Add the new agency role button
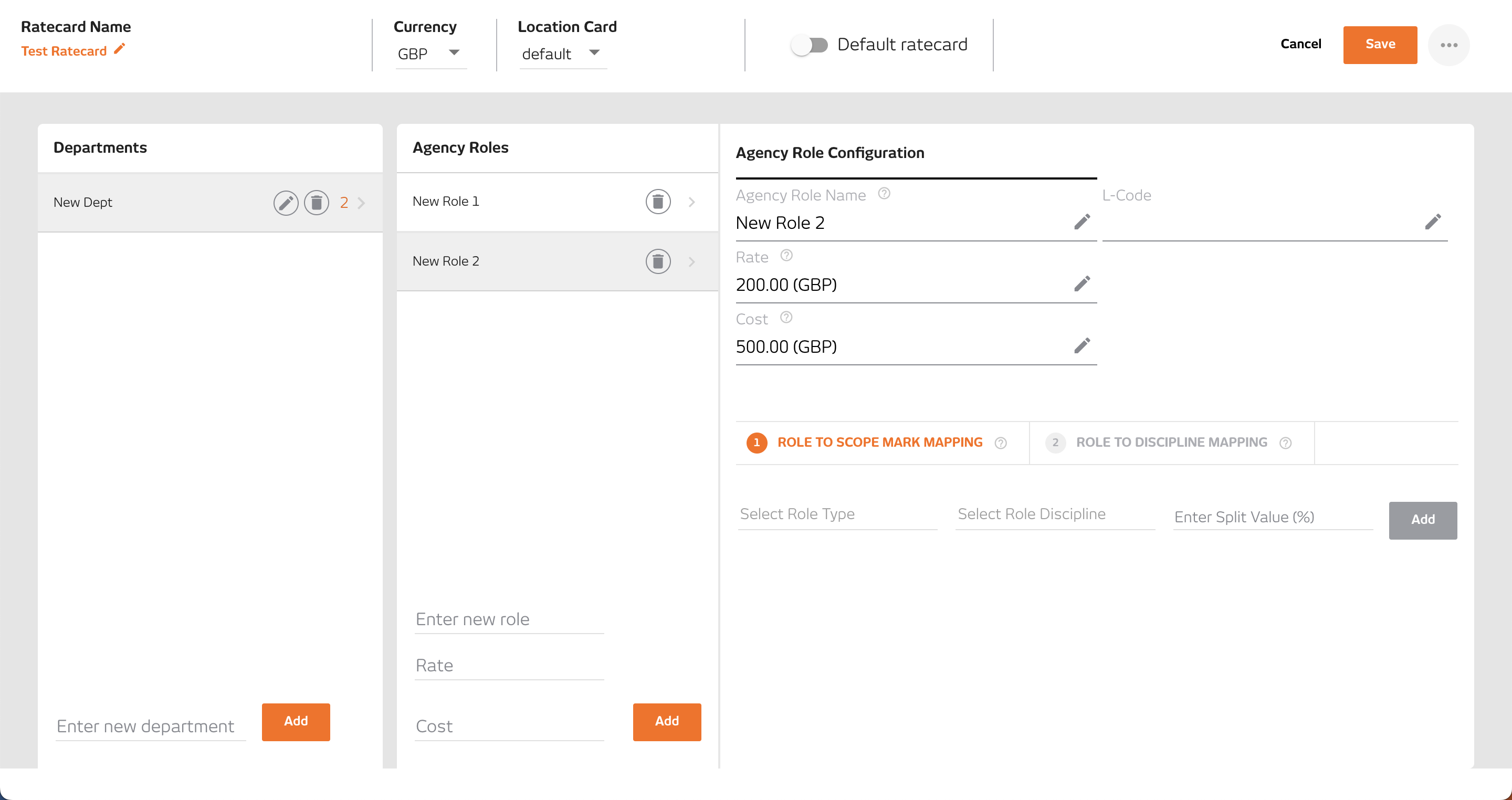The height and width of the screenshot is (800, 1512). pos(667,721)
